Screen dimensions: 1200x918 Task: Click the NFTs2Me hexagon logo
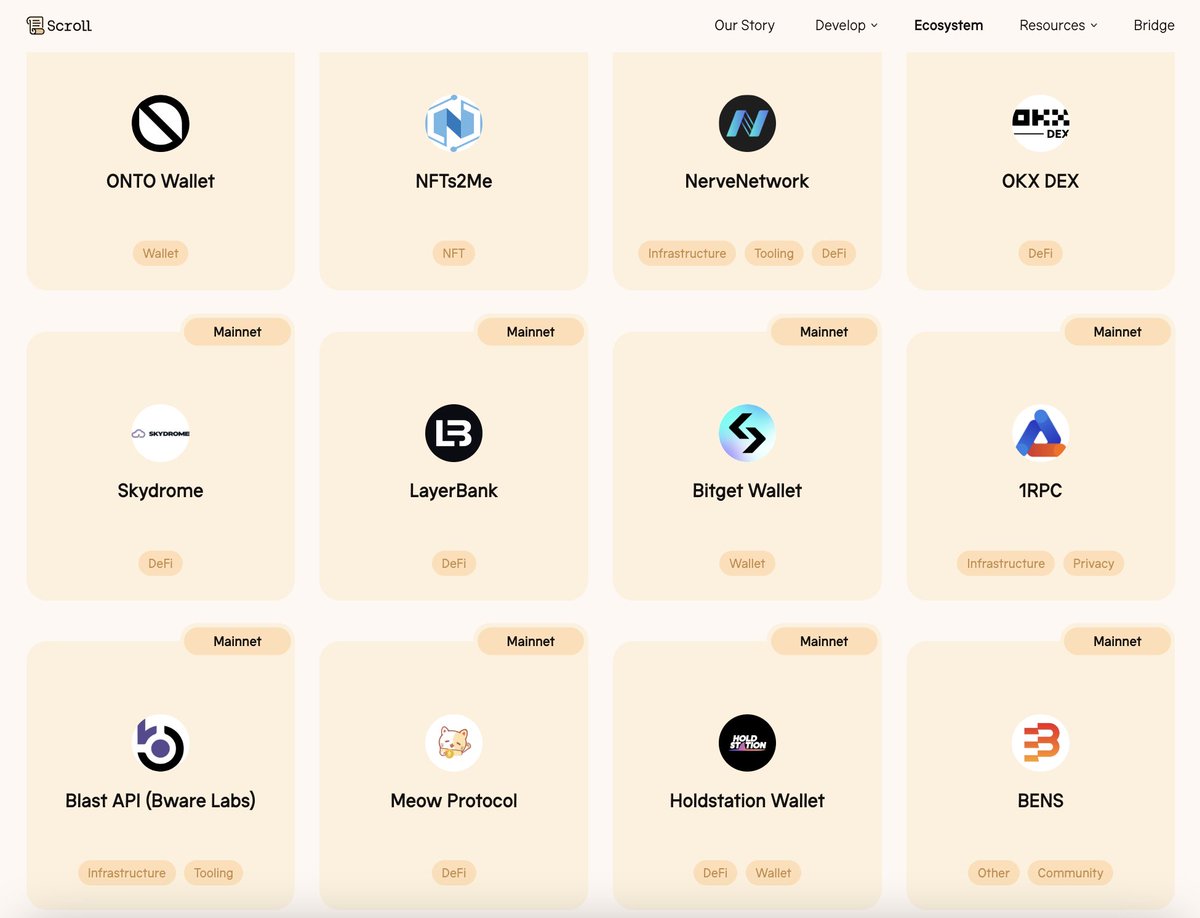[x=453, y=123]
